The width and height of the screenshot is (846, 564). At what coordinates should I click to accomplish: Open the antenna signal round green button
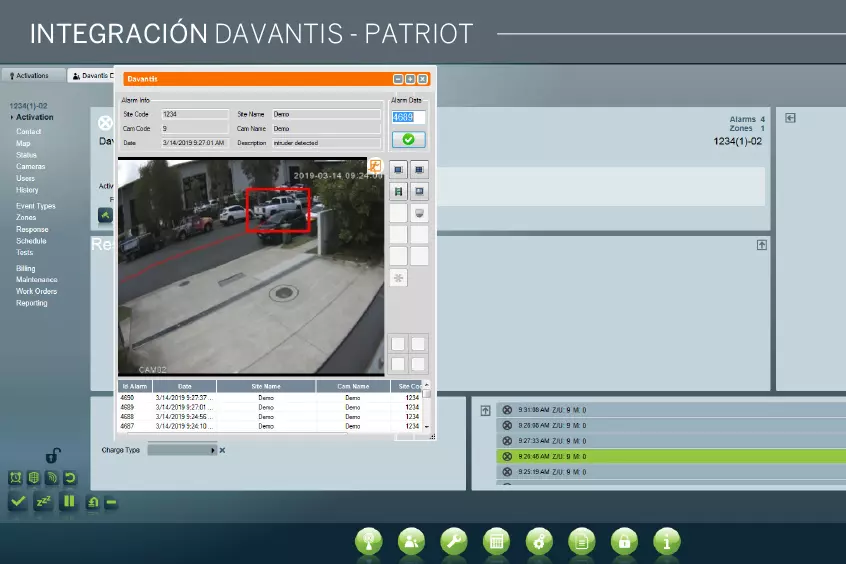[x=369, y=541]
